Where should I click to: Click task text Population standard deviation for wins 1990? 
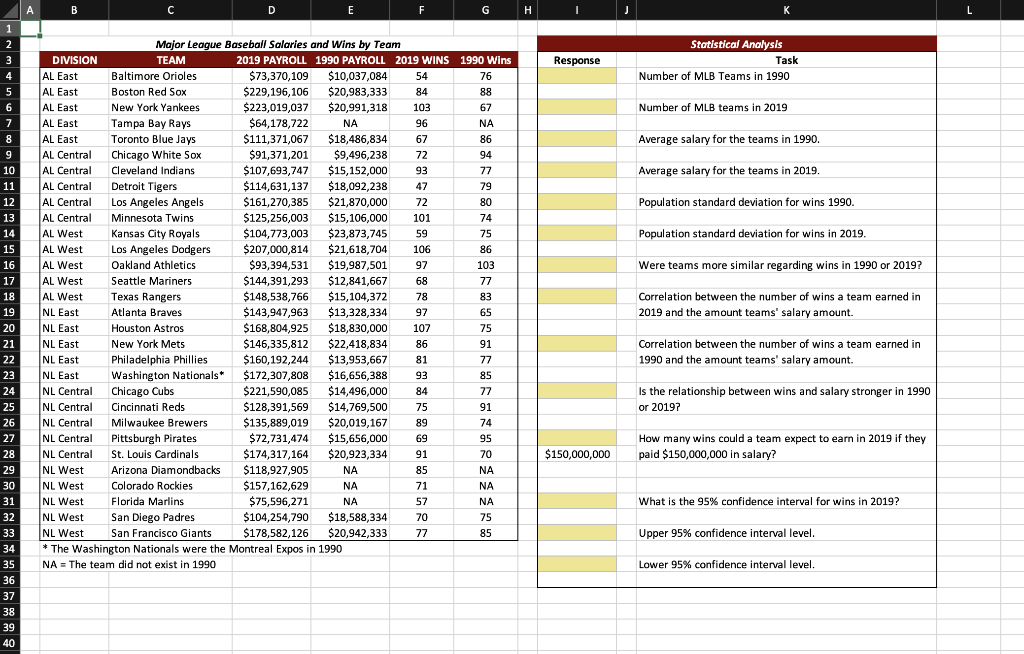tap(746, 202)
